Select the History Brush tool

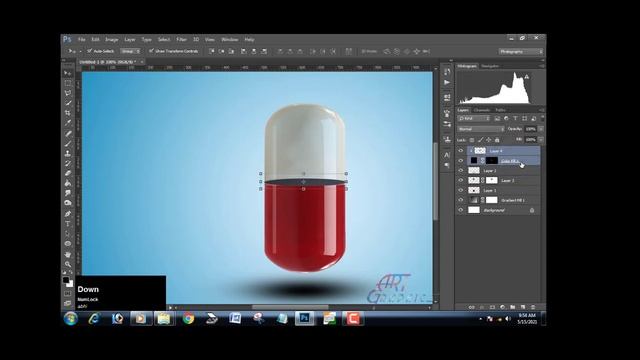tap(68, 163)
